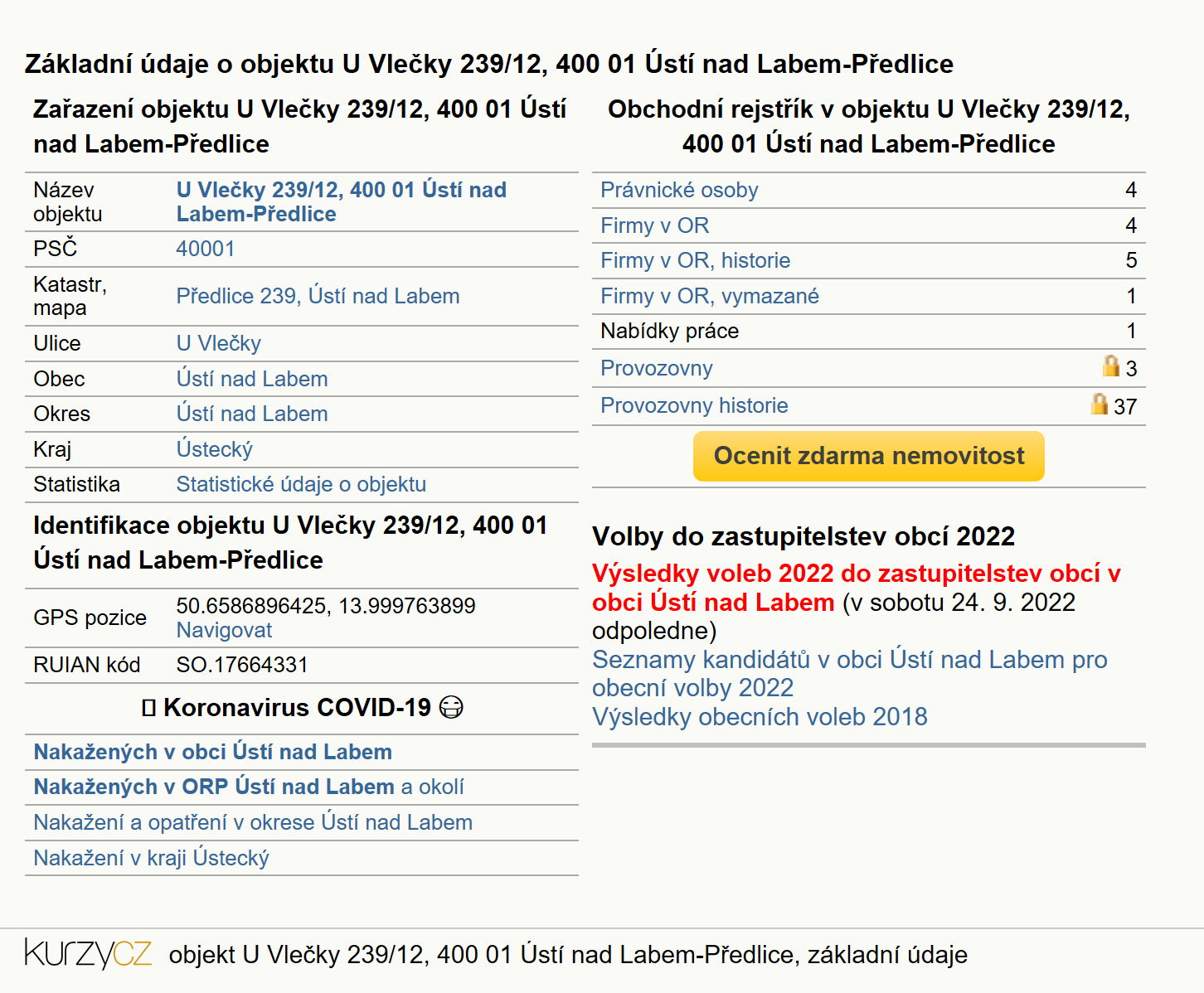
Task: Open Seznamy kandidátů pro obecní volby 2022
Action: tap(849, 674)
